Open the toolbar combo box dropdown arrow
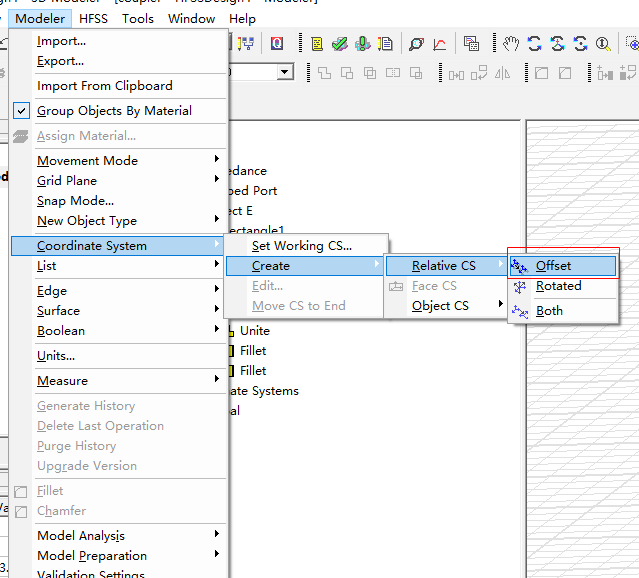 (285, 73)
